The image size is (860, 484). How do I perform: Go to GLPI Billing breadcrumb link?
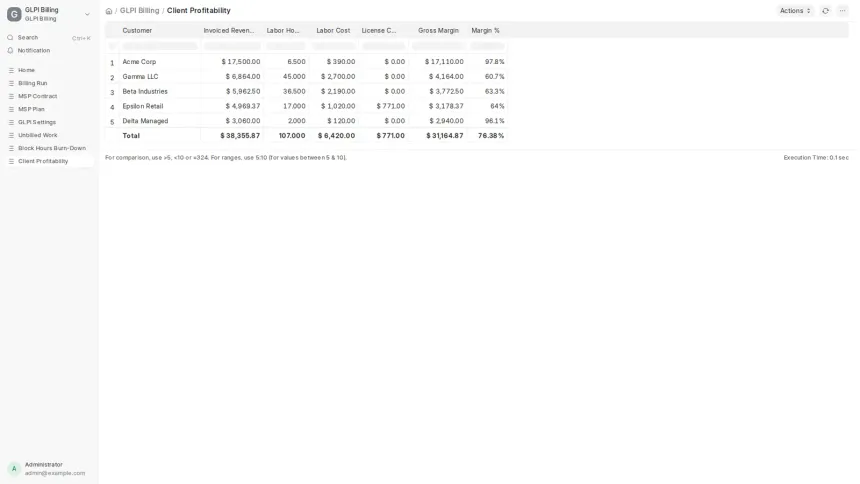[x=139, y=10]
